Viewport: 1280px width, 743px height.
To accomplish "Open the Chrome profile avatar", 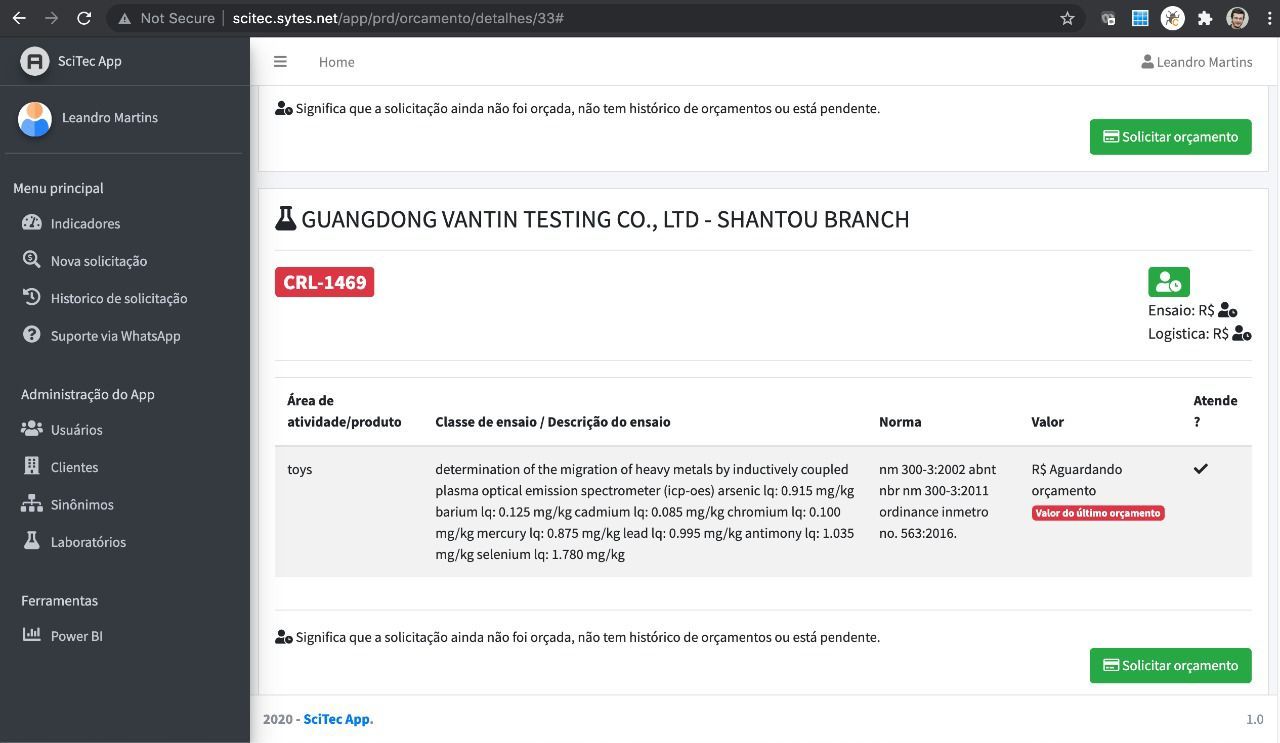I will click(x=1237, y=18).
